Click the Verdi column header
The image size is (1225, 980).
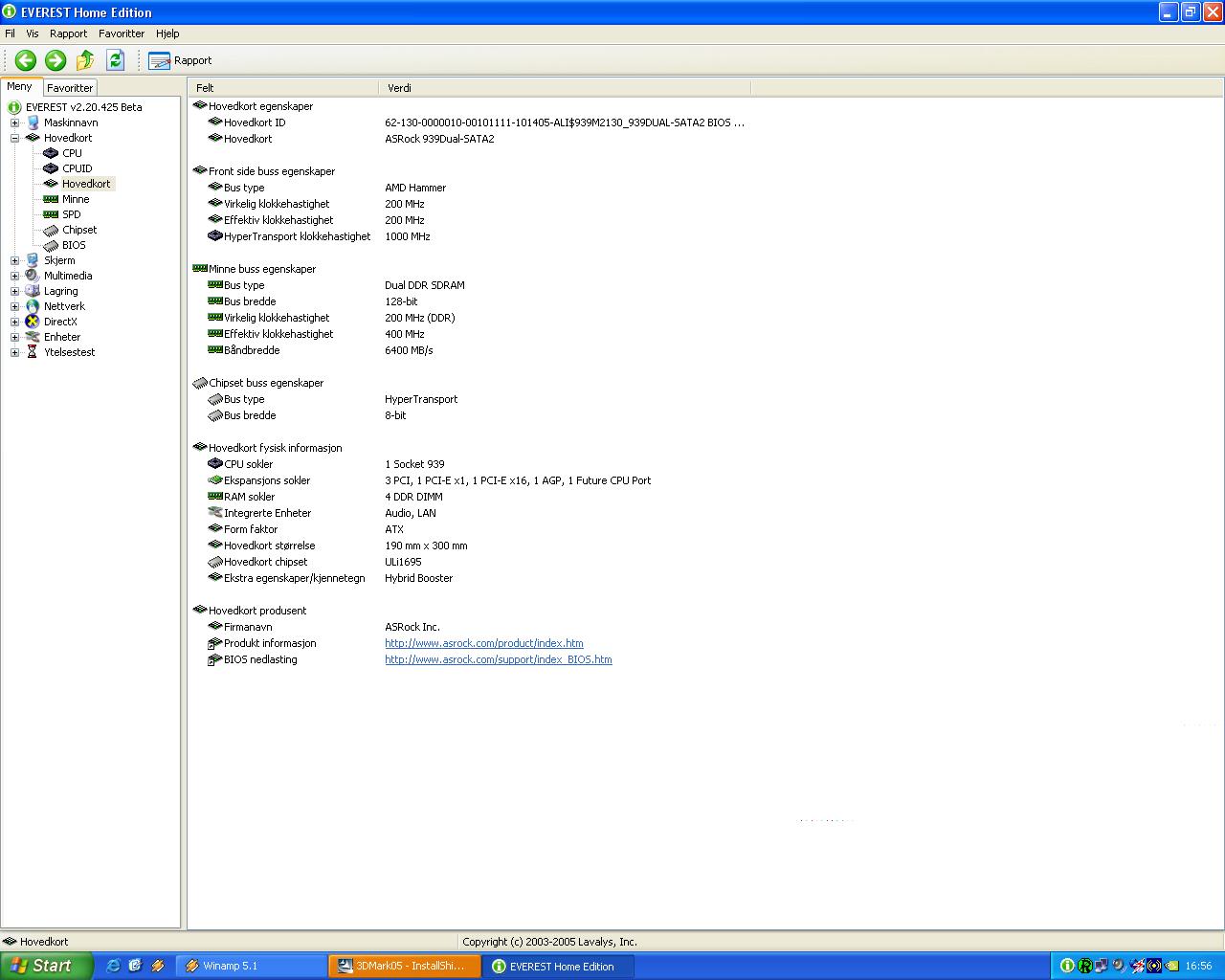[565, 87]
